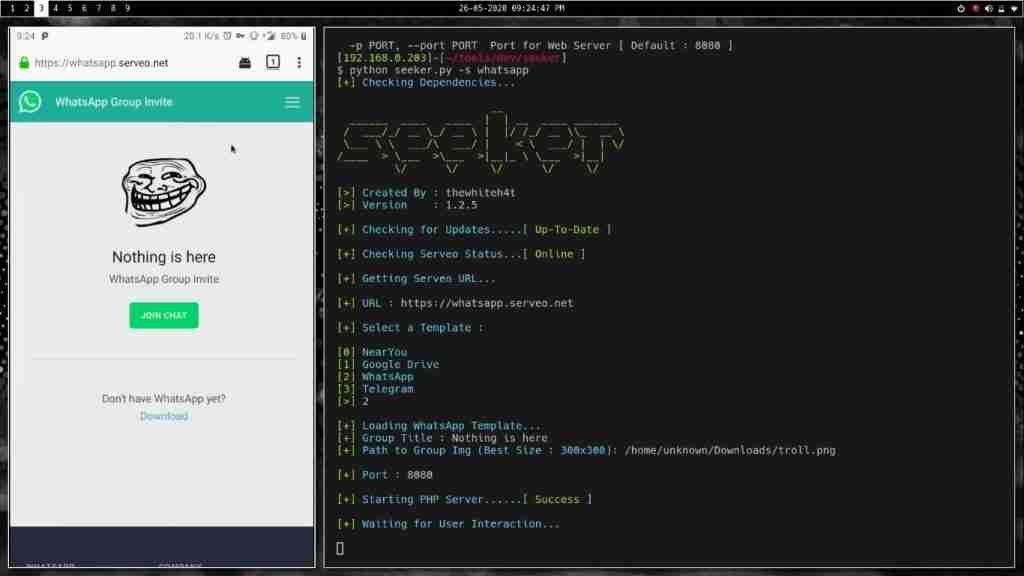Viewport: 1024px width, 576px height.
Task: Click 'Group Title : Nothing is here' line
Action: (442, 438)
